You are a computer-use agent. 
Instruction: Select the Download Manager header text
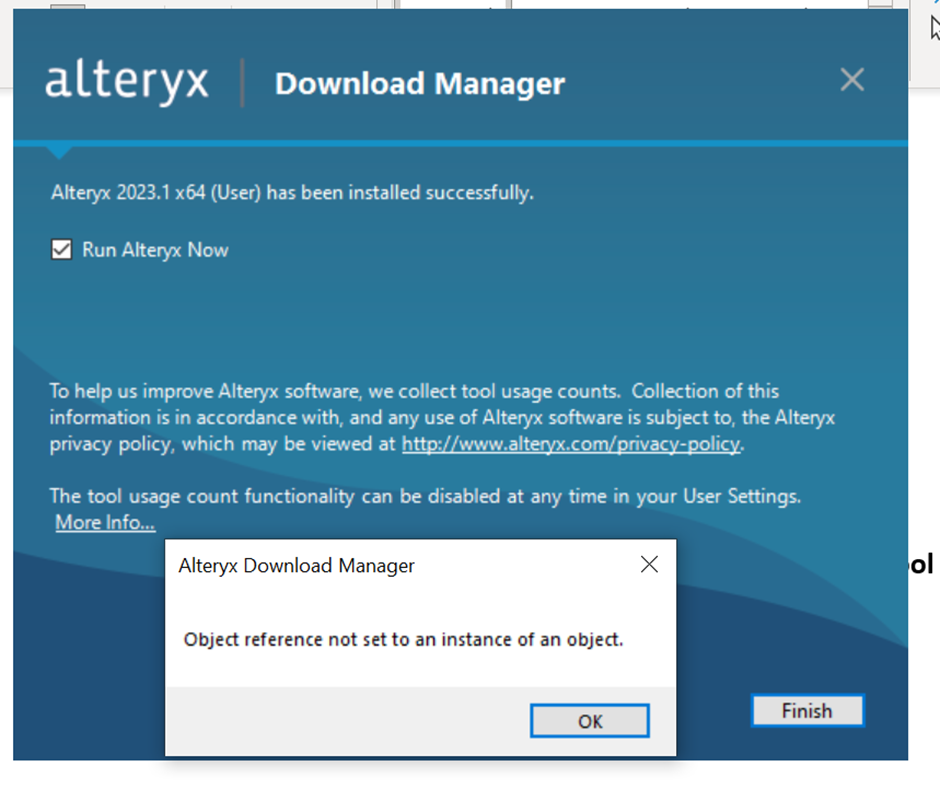click(x=420, y=84)
